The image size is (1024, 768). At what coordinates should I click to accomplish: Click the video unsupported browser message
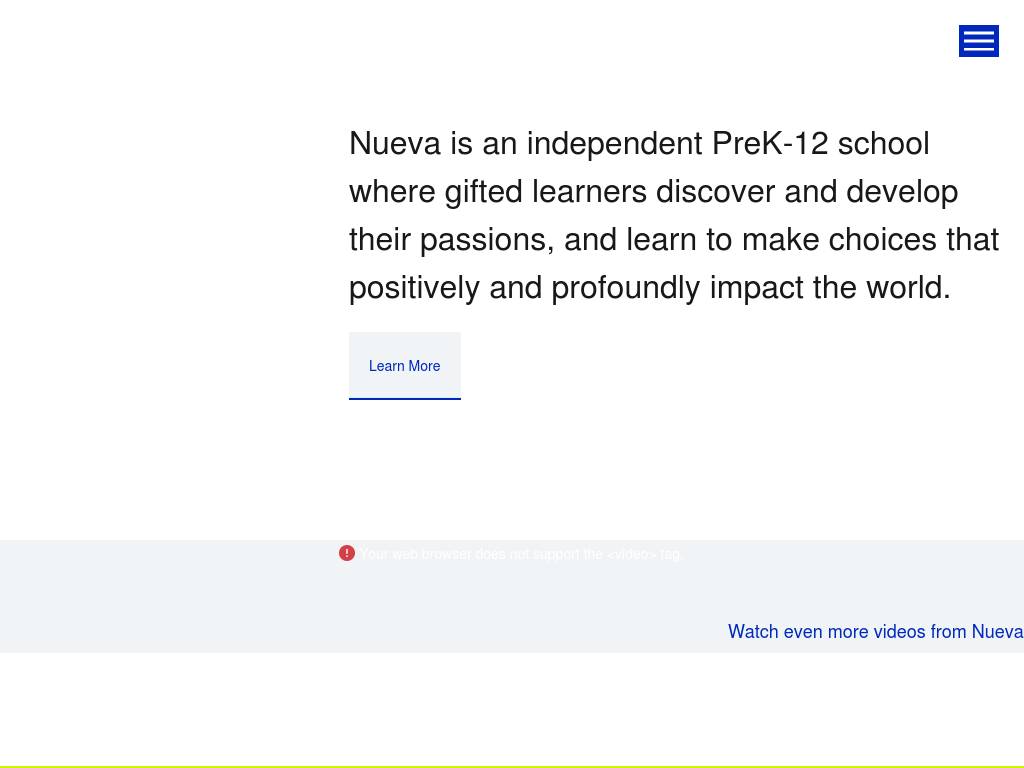tap(520, 554)
